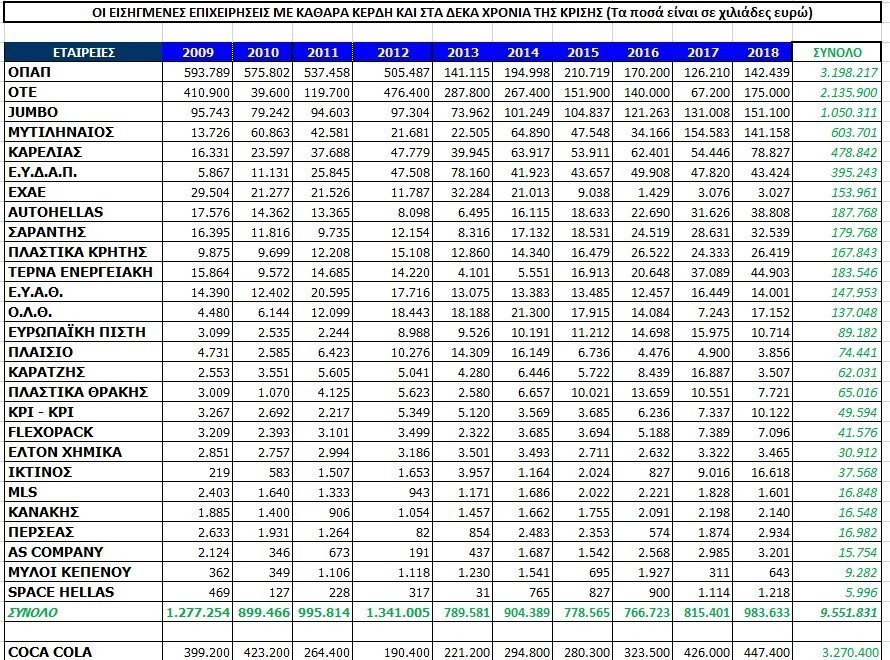Click the table title text at top

point(445,14)
